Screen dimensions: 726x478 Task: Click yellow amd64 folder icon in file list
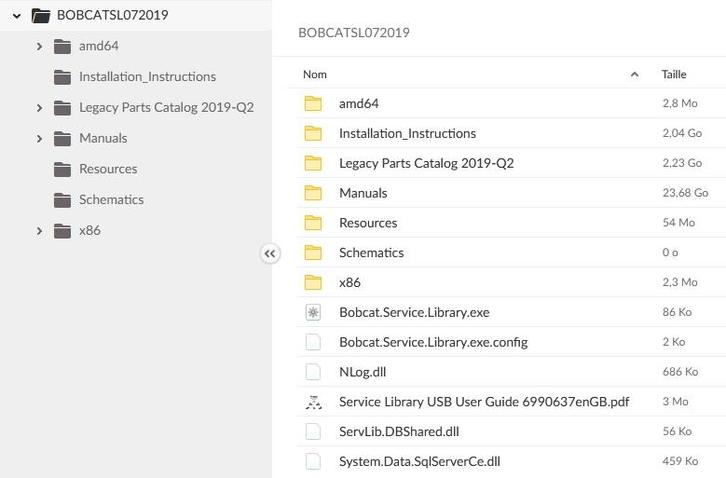(x=313, y=103)
